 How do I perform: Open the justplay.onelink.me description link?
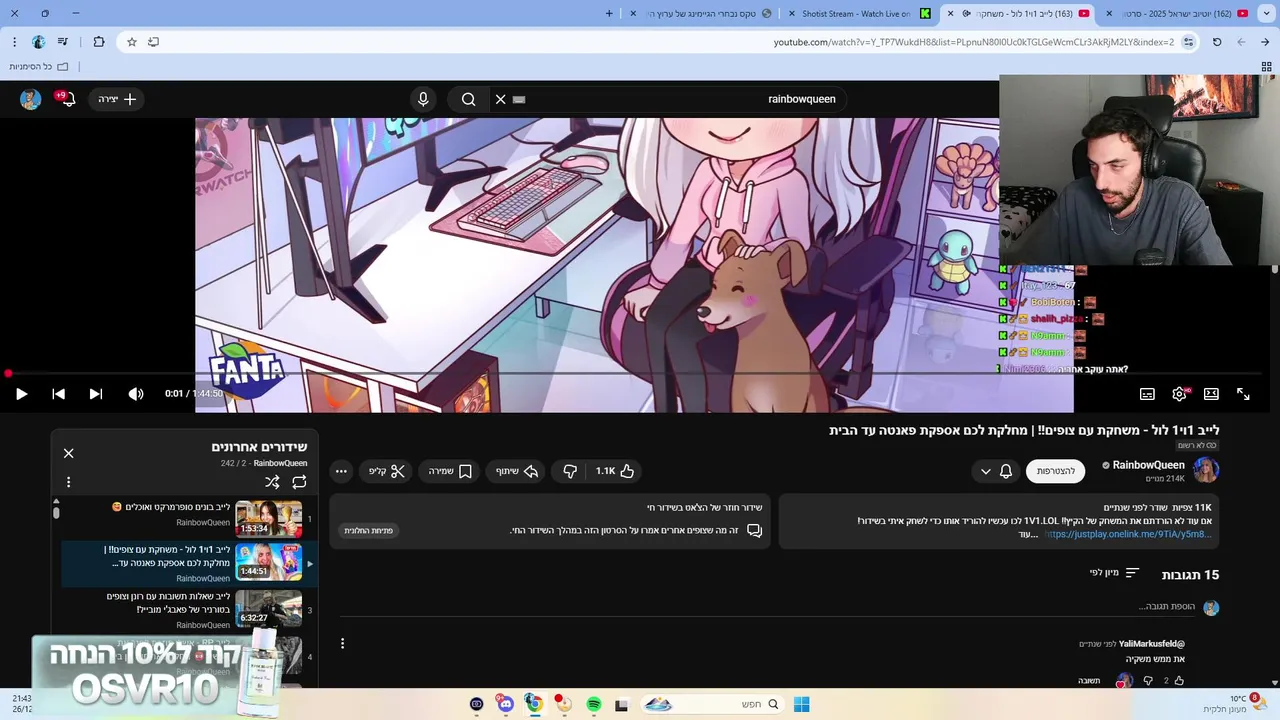coord(1129,534)
